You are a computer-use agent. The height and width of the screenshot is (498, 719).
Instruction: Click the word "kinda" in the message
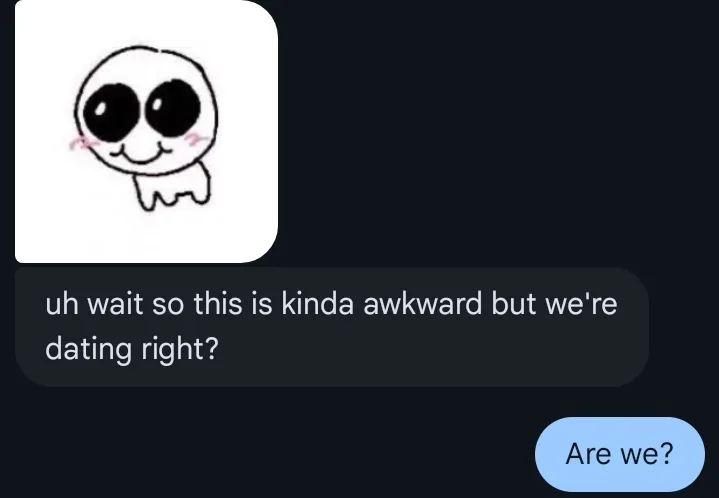coord(317,304)
